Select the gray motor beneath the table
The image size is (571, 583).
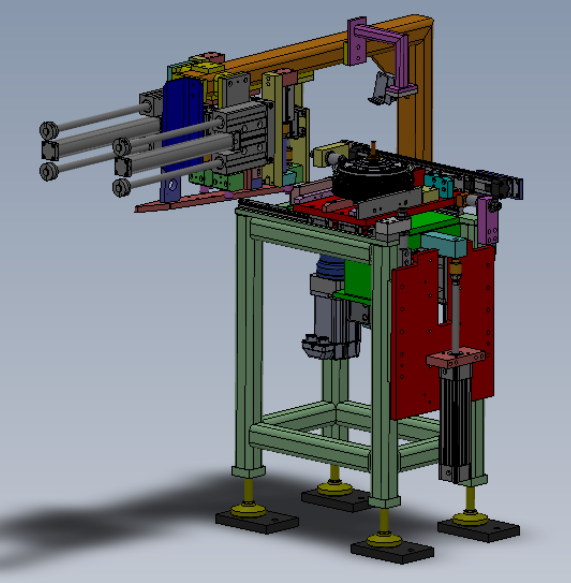[x=333, y=316]
